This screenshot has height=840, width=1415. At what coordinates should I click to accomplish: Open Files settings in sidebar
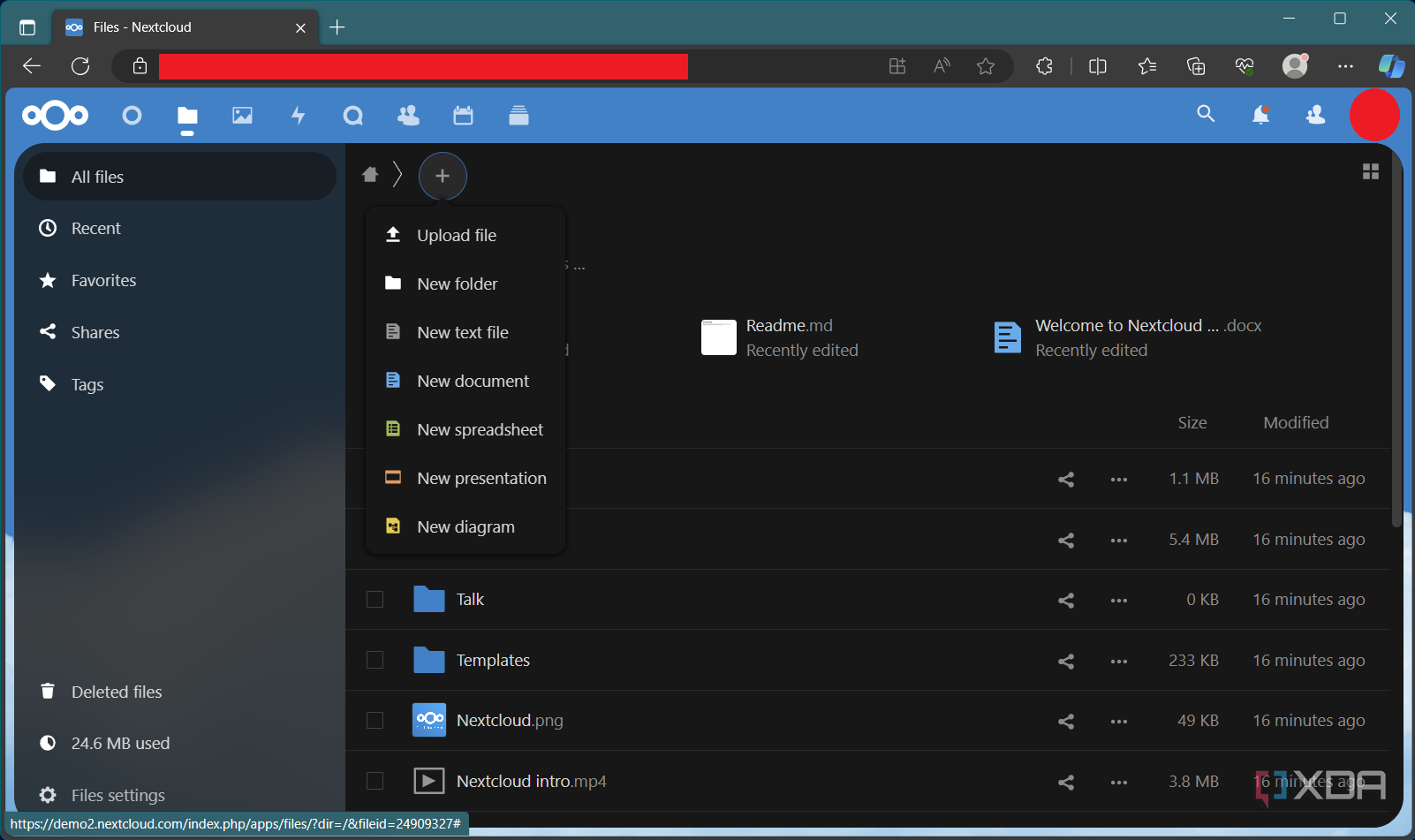point(117,795)
